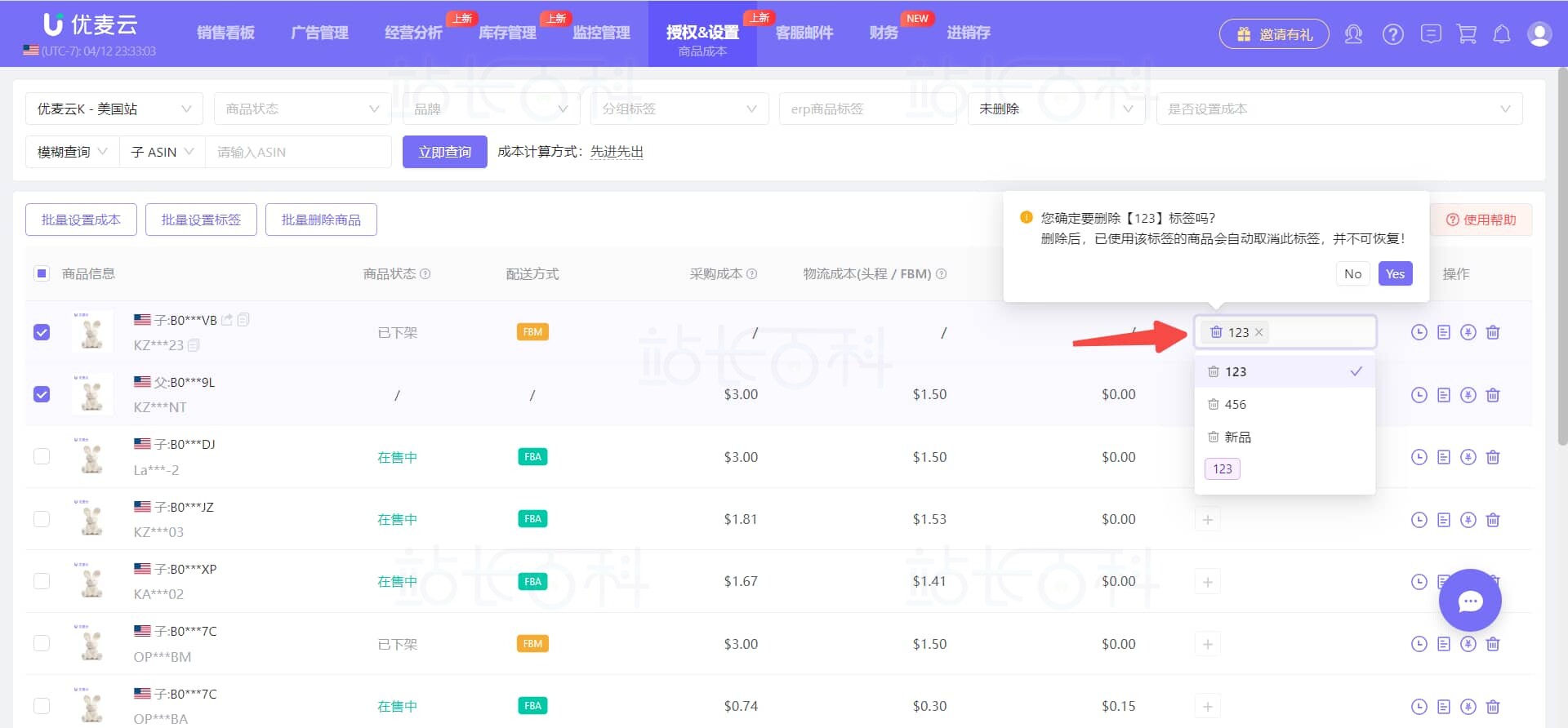Screen dimensions: 1568x728
Task: Open the 库存管理 menu
Action: click(507, 33)
